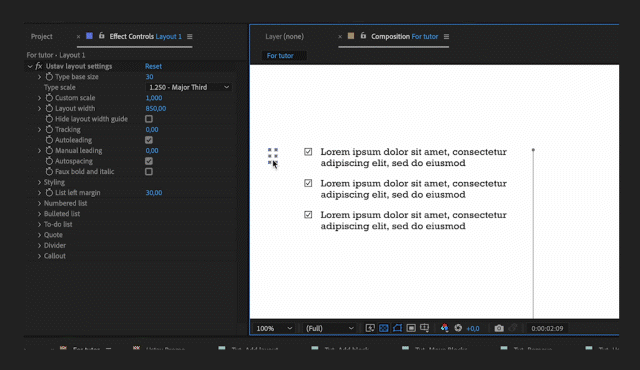The image size is (640, 370).
Task: Select Effect Controls Layout 1 tab
Action: point(145,36)
